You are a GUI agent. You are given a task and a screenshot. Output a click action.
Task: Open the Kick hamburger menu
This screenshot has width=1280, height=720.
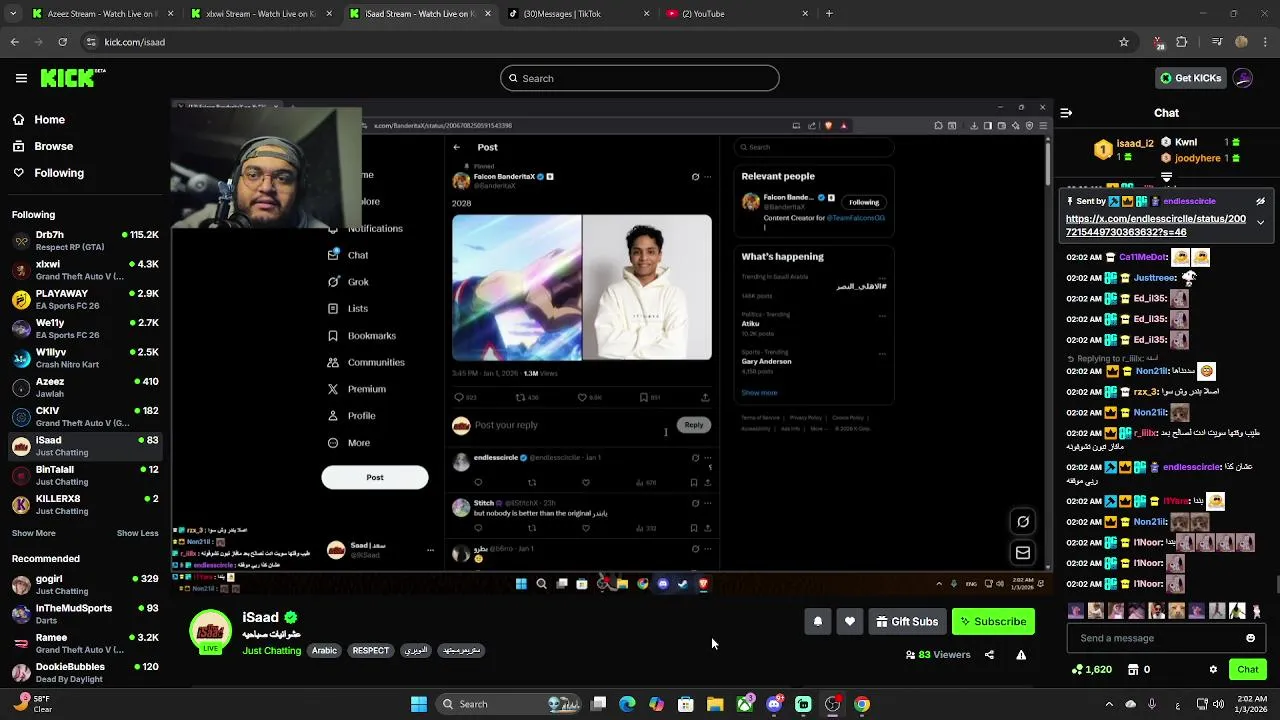21,78
